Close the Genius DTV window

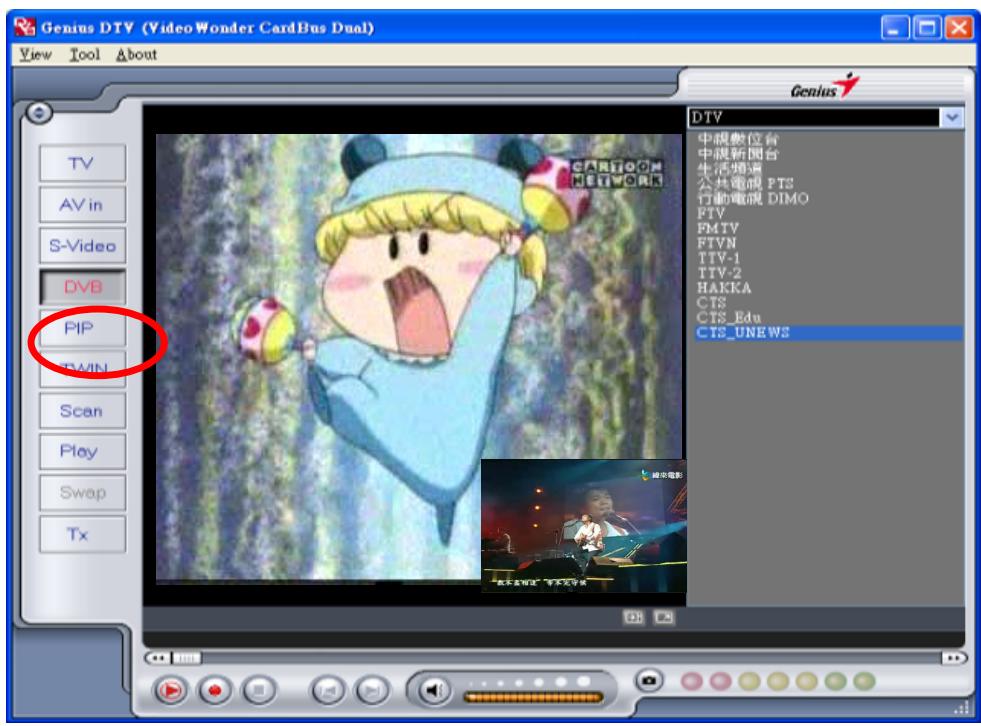958,28
